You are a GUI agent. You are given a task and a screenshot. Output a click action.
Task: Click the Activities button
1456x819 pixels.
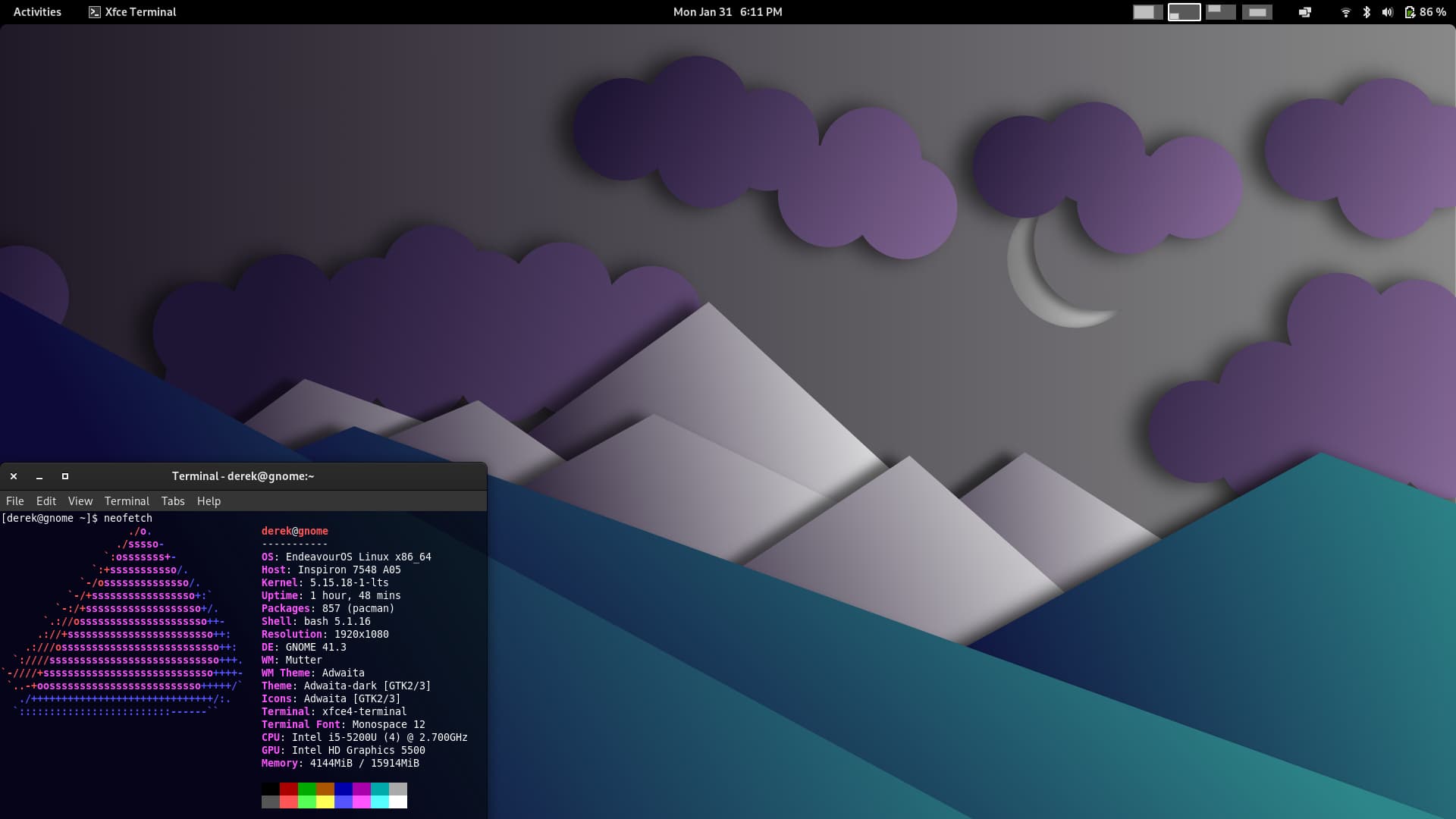coord(37,12)
